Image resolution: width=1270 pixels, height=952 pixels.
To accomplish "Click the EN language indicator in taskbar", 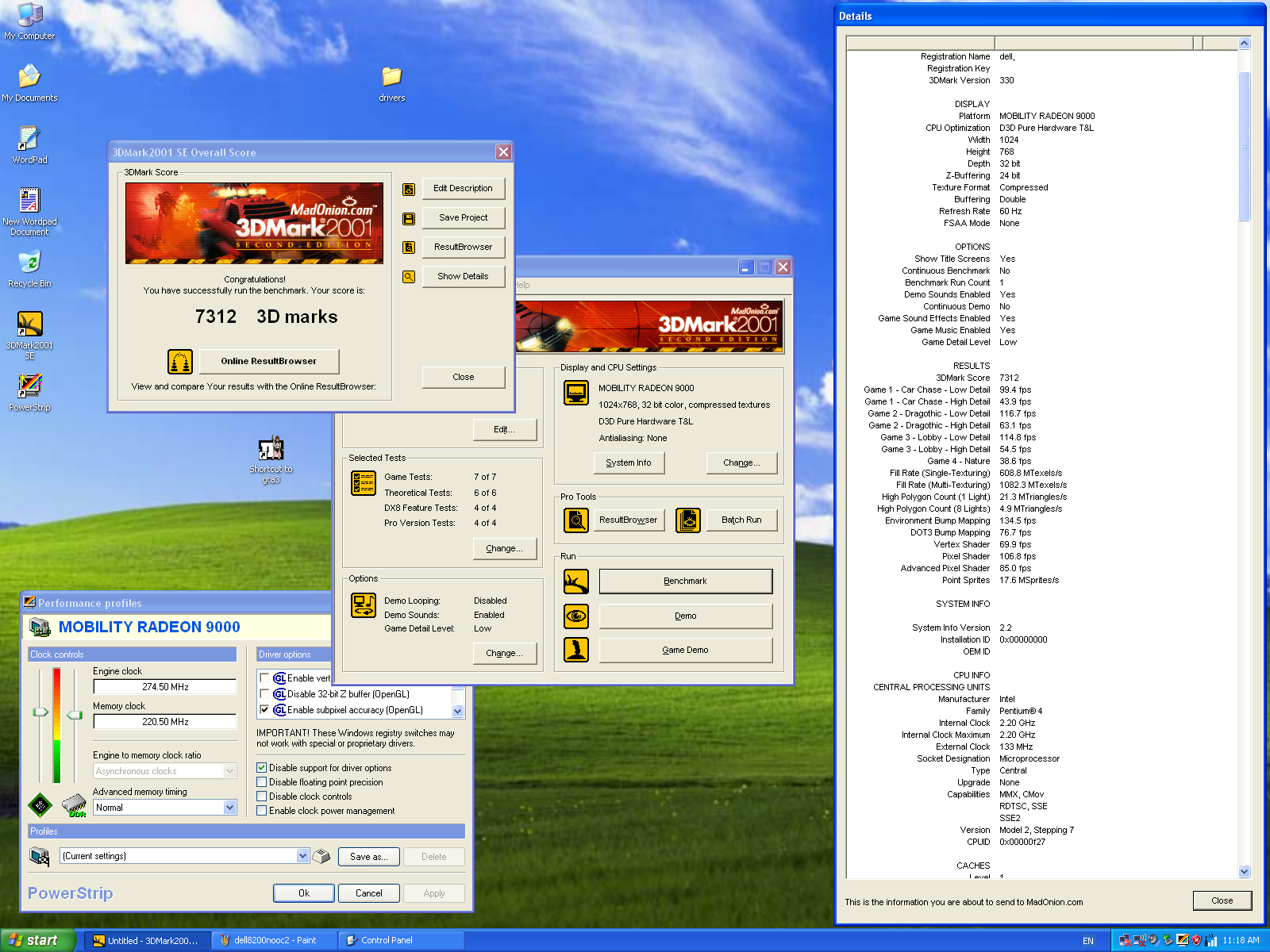I will [1088, 941].
